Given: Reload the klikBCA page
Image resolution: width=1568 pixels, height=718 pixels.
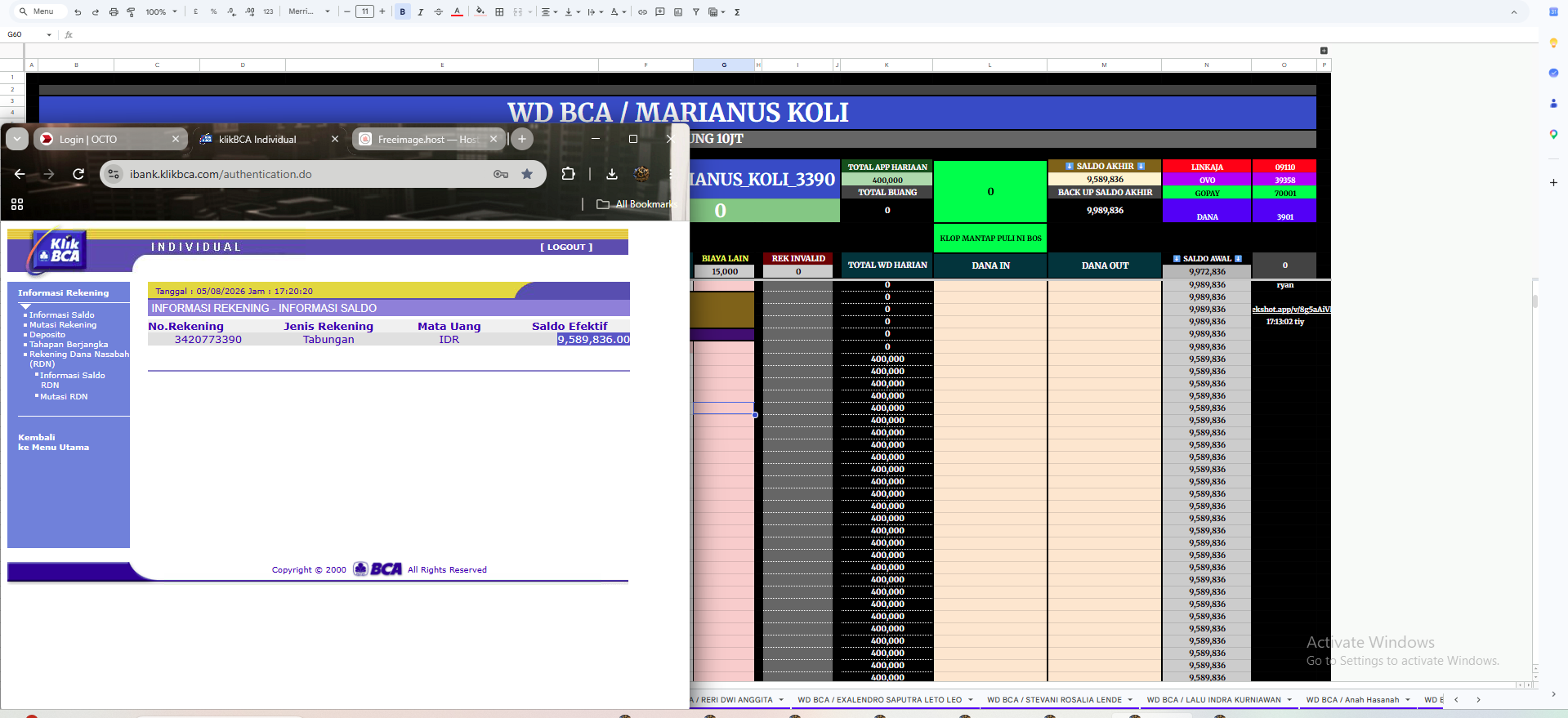Looking at the screenshot, I should click(78, 174).
